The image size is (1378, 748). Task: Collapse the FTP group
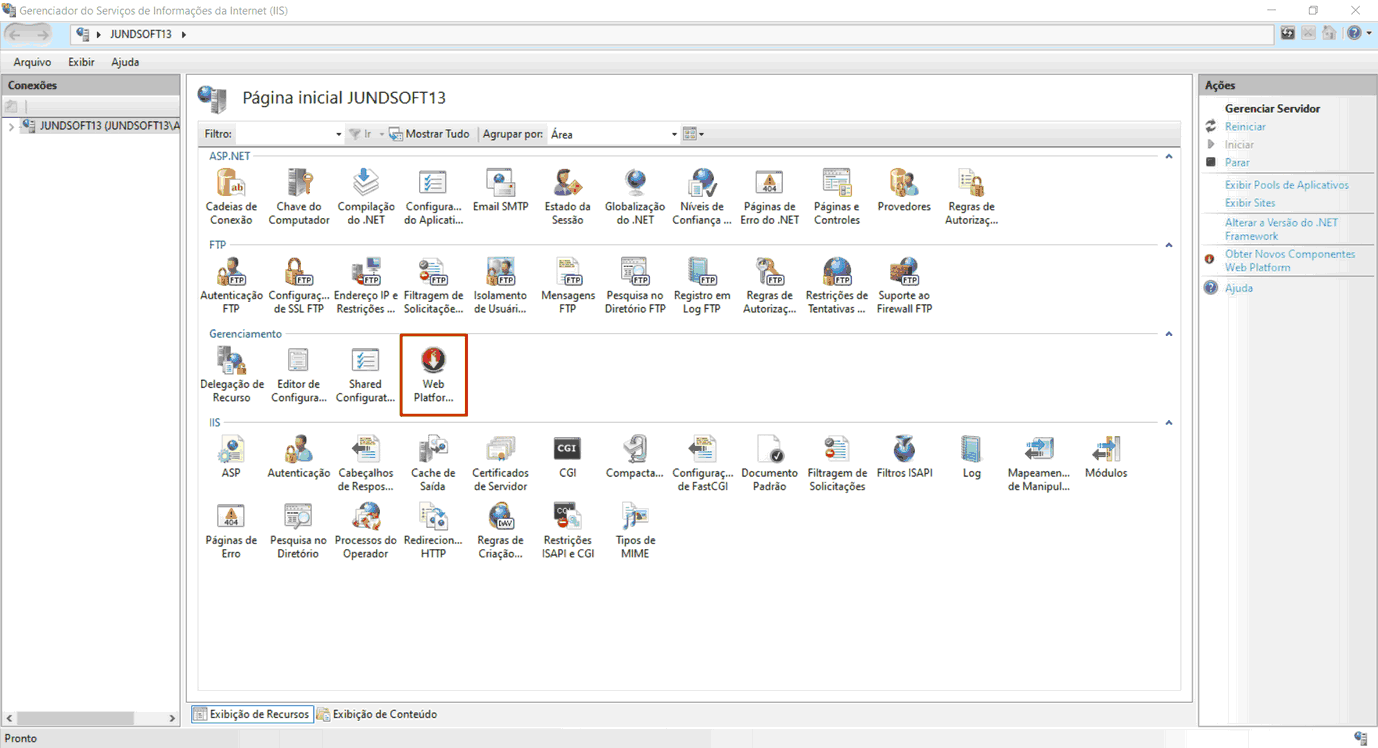[1168, 245]
